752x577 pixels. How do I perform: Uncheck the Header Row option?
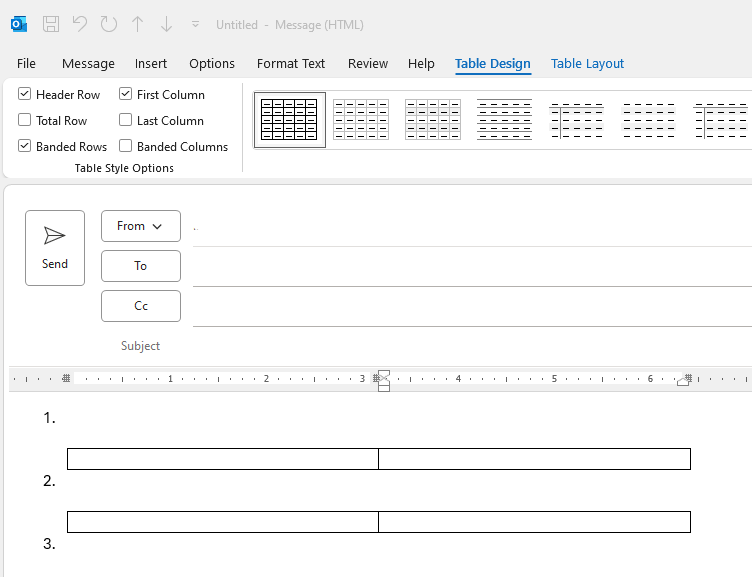(x=24, y=94)
